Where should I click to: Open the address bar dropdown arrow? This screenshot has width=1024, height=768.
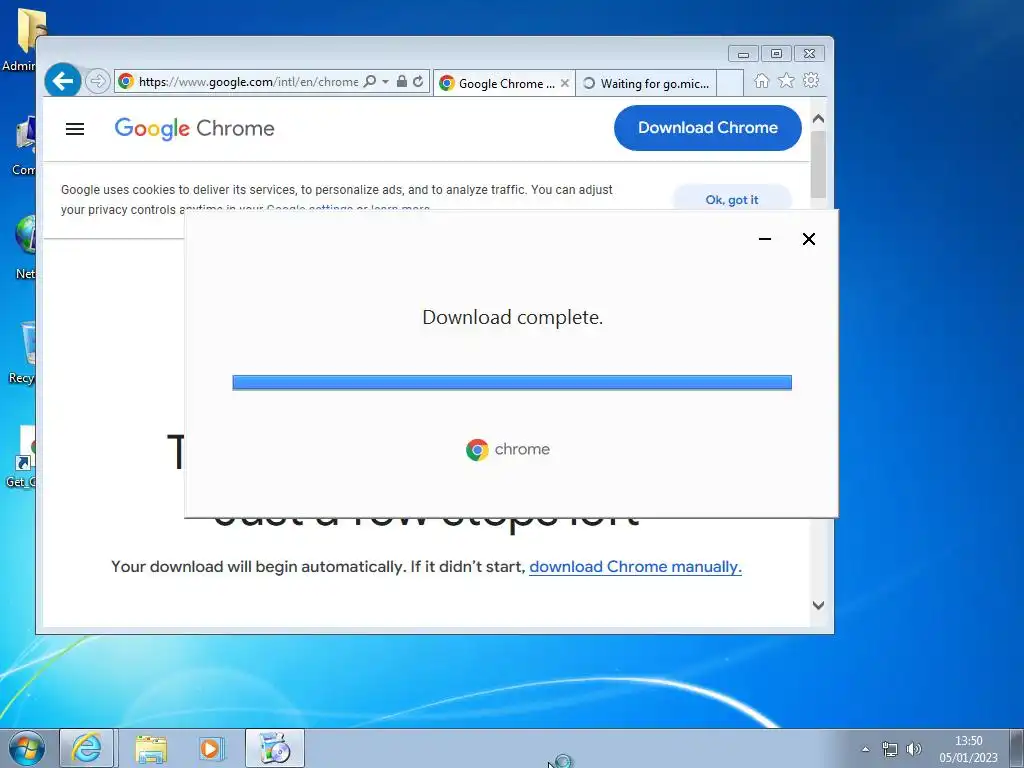point(385,82)
